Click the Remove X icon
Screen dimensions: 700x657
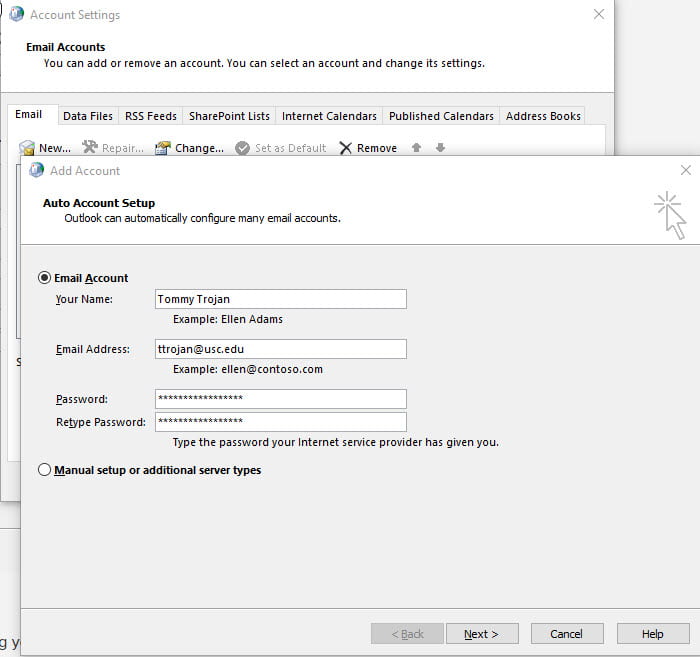click(x=346, y=148)
